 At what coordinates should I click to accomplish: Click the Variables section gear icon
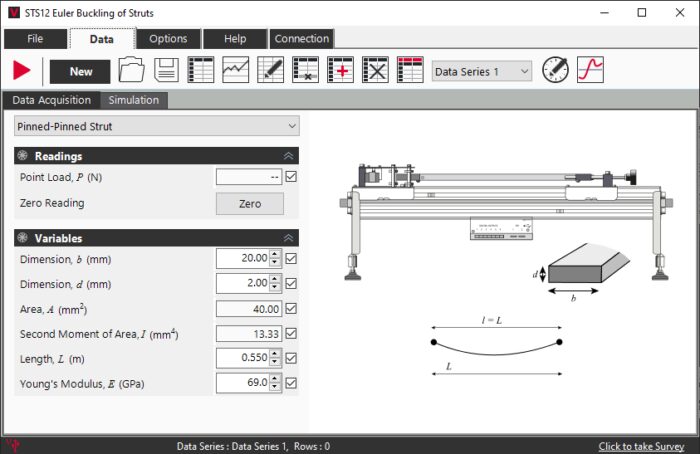pyautogui.click(x=22, y=238)
